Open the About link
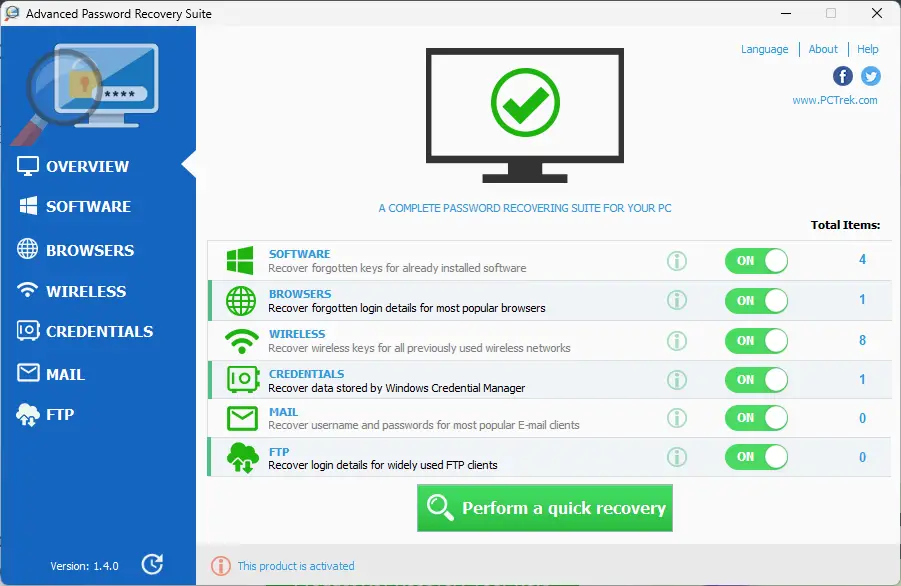This screenshot has height=586, width=901. tap(823, 49)
